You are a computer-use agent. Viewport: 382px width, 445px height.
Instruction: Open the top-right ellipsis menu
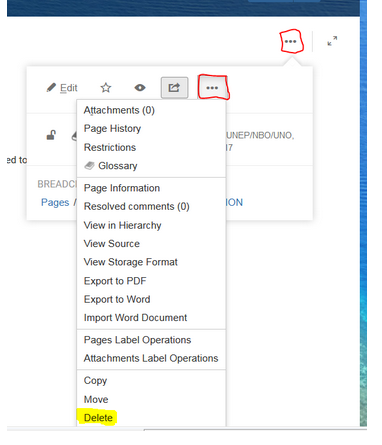291,42
